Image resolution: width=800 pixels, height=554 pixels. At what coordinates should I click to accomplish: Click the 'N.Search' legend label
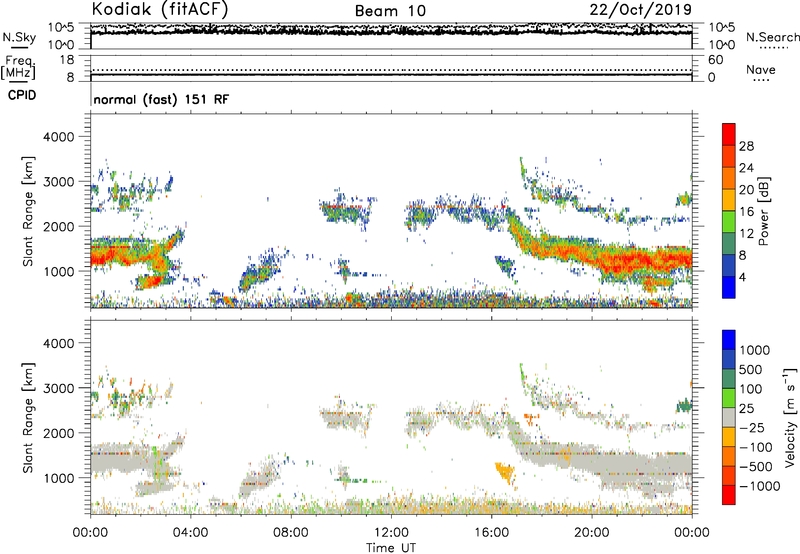pyautogui.click(x=772, y=37)
